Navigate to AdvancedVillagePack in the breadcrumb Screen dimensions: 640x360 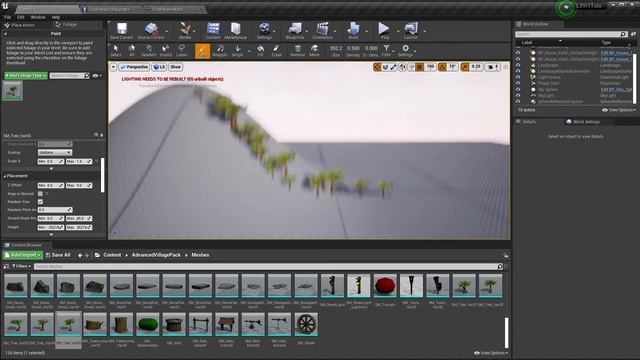pyautogui.click(x=156, y=255)
